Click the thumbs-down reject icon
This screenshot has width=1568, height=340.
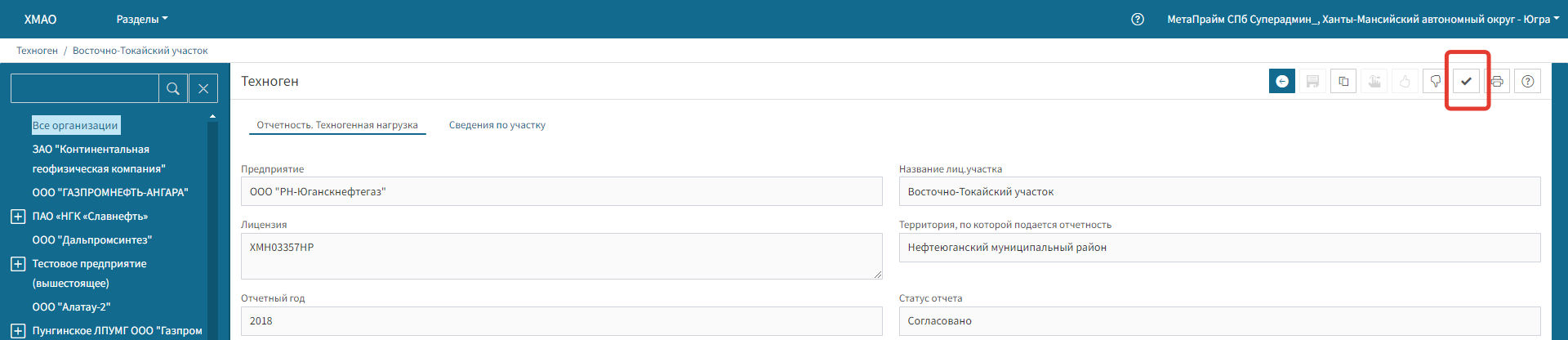point(1435,82)
